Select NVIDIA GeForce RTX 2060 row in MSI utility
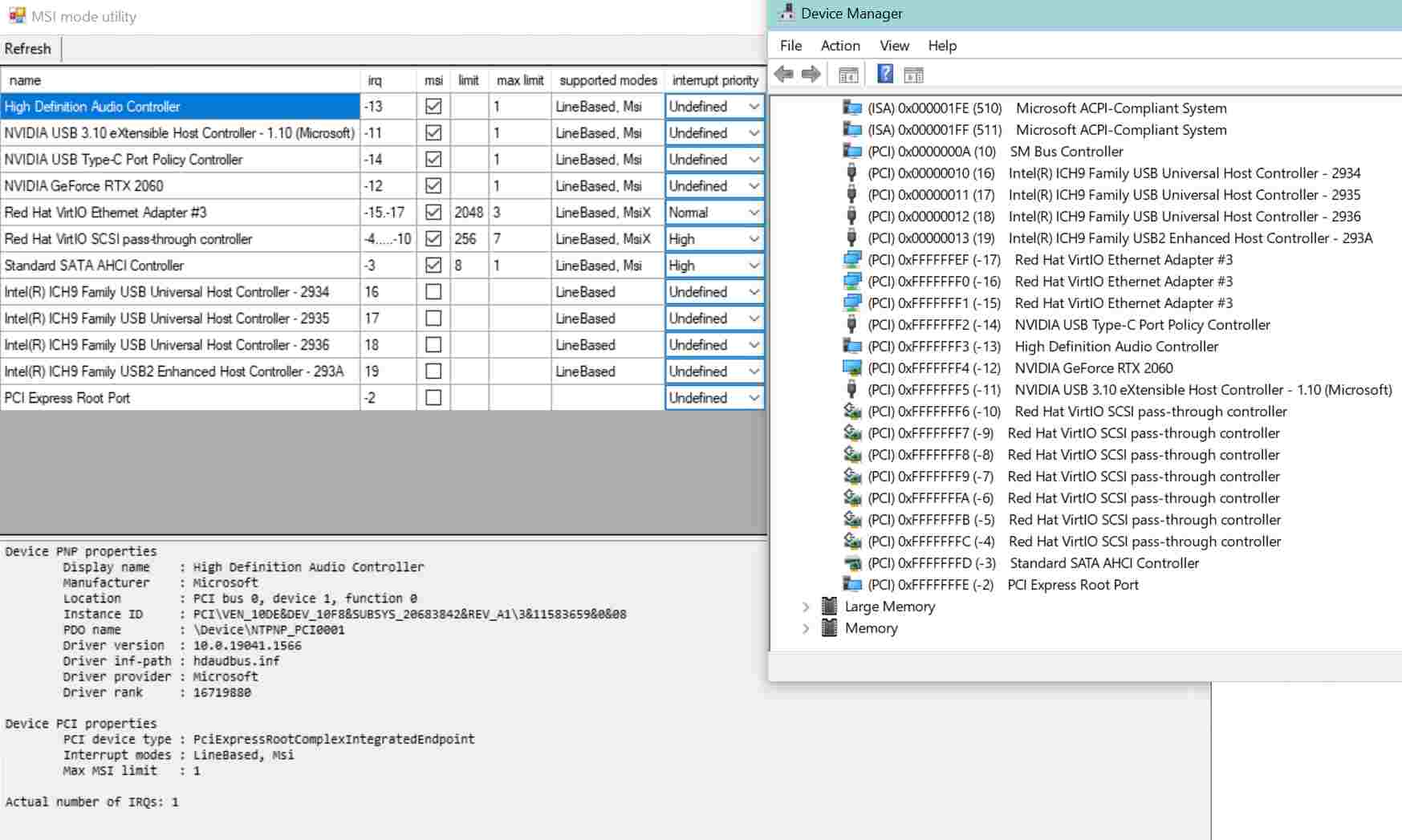The height and width of the screenshot is (840, 1402). (180, 185)
